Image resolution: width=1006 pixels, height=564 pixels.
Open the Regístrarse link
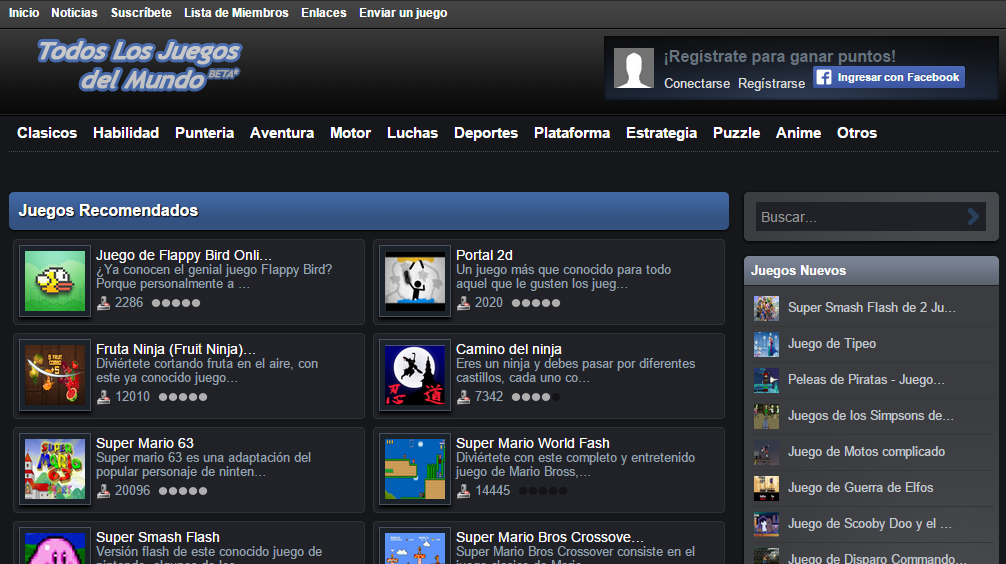click(771, 84)
